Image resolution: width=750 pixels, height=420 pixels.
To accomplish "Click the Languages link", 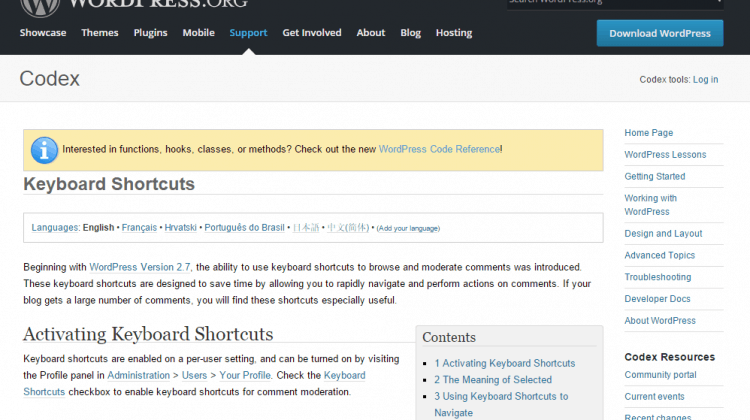I will (55, 227).
